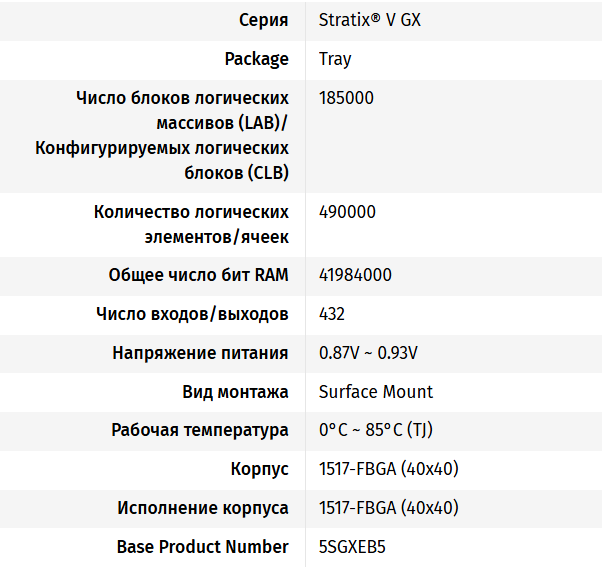Click the 0°C ~ 85°C temperature value

tap(375, 430)
